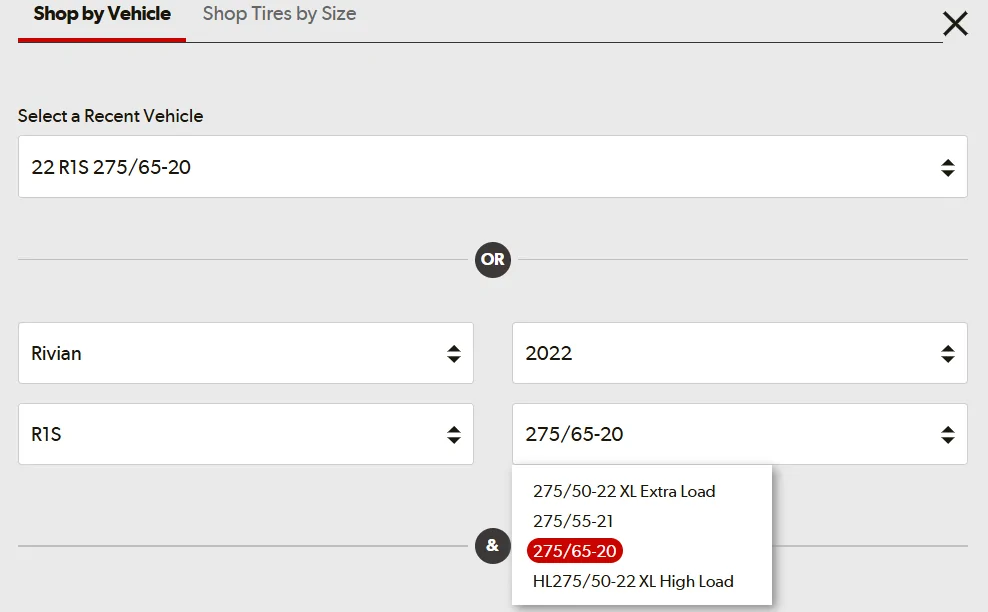Click the Select a Recent Vehicle label
988x612 pixels.
(x=110, y=116)
